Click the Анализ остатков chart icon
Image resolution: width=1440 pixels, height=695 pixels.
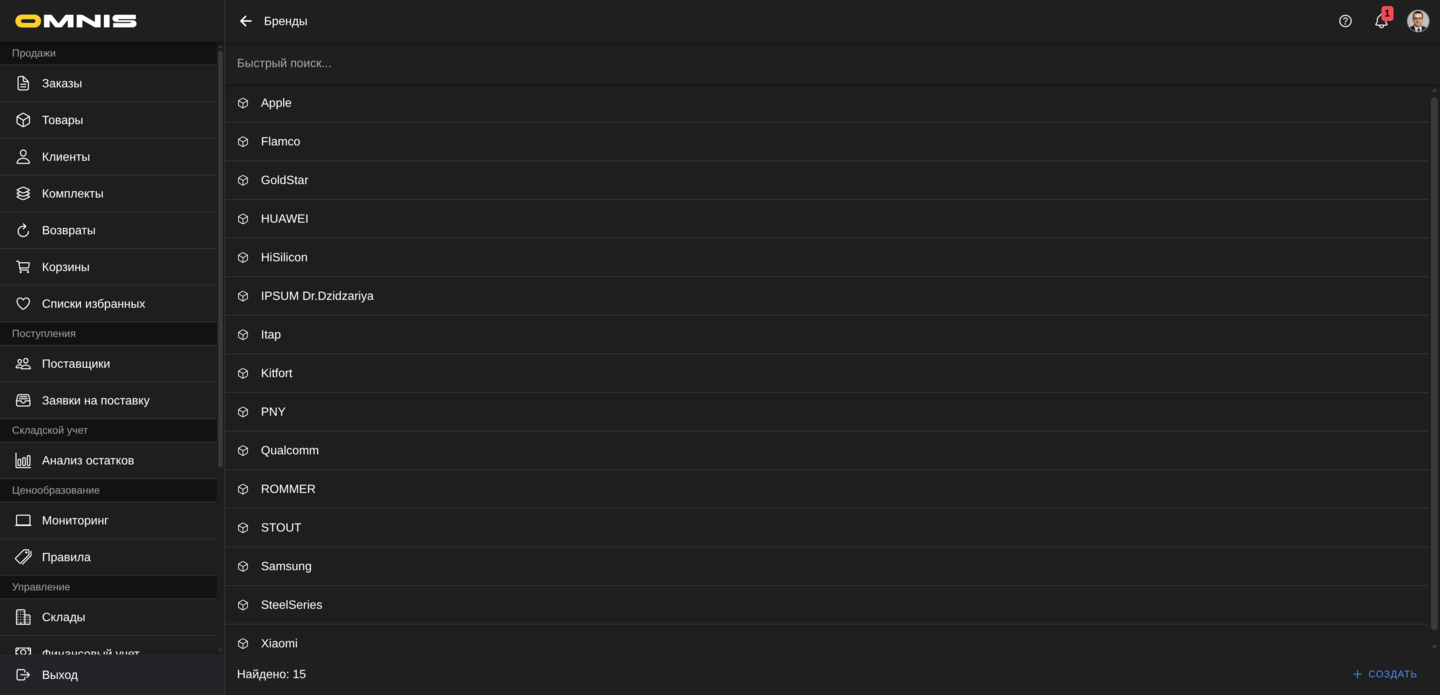click(23, 461)
